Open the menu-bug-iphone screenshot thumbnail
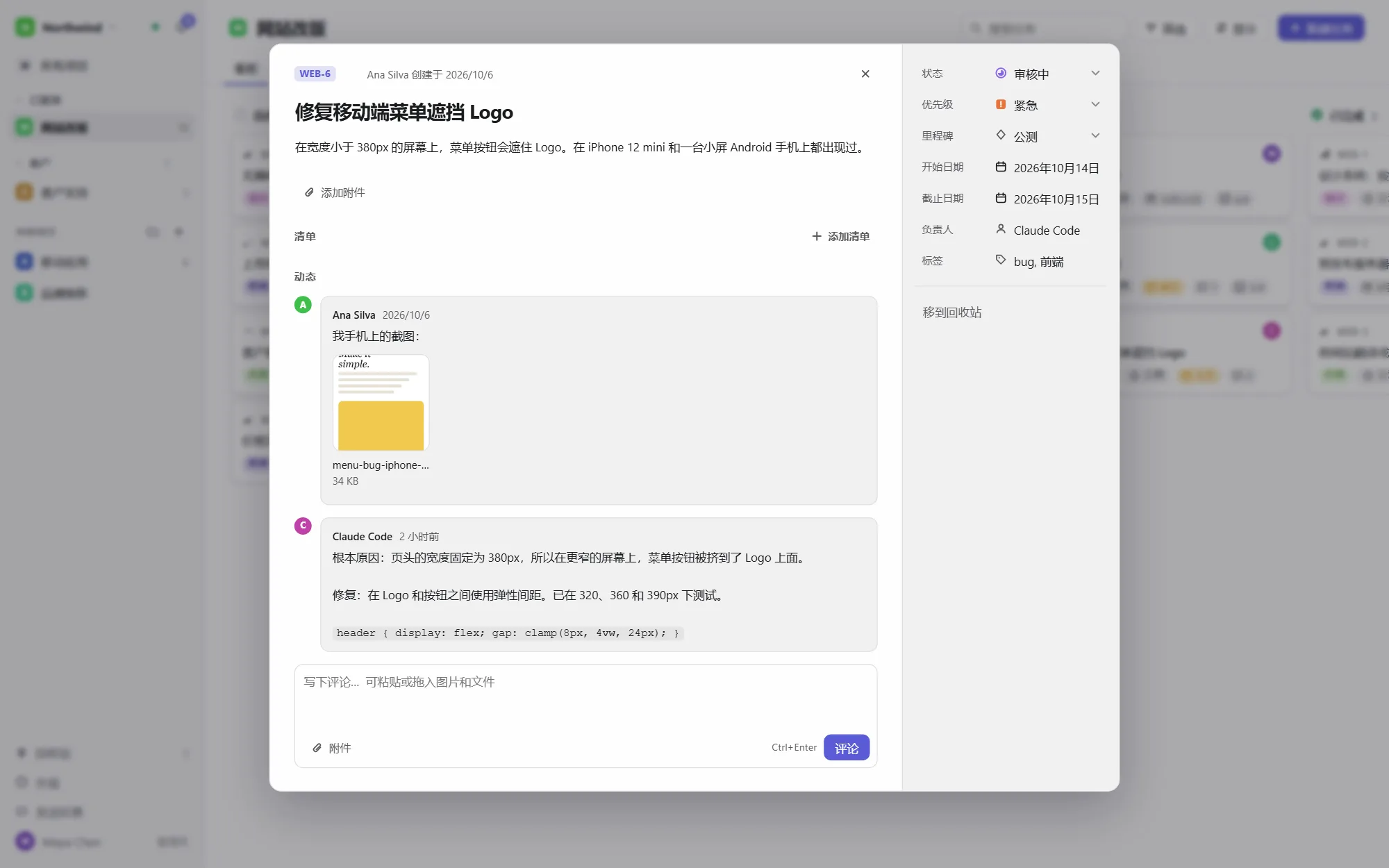 point(381,403)
